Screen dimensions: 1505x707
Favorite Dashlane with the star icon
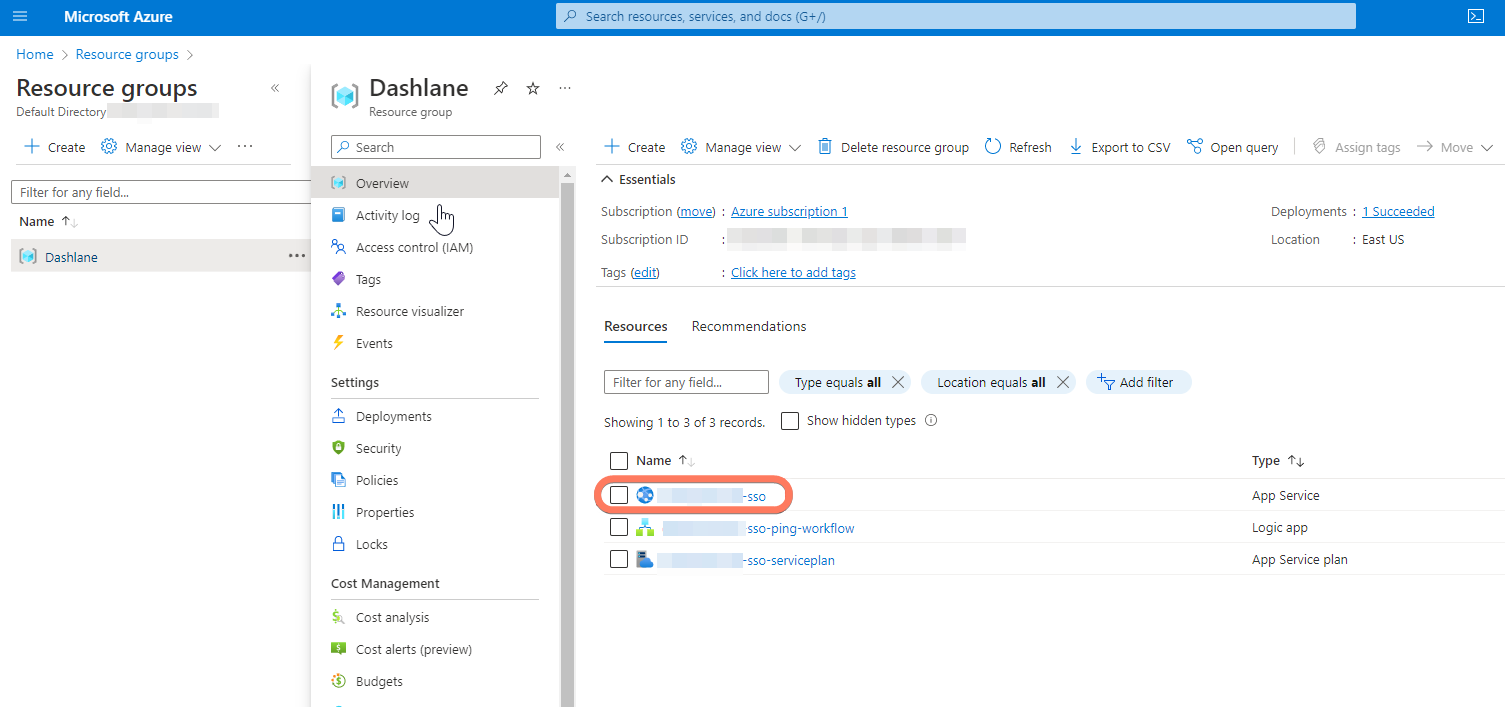[533, 89]
